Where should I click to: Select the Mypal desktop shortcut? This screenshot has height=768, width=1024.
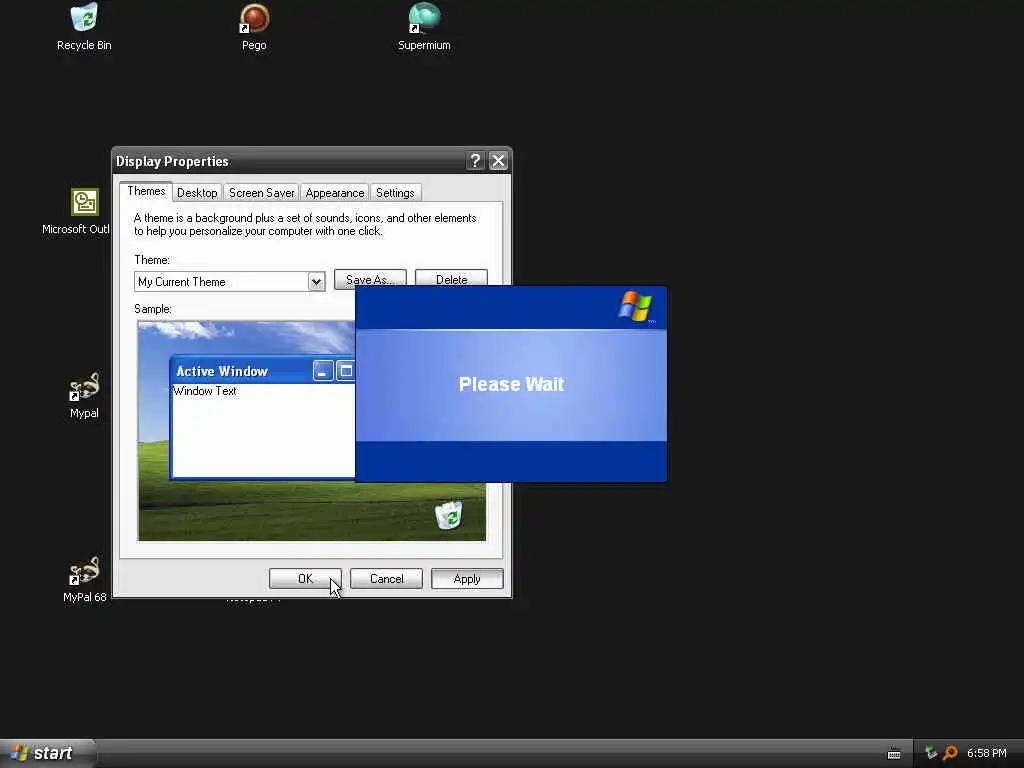point(84,396)
